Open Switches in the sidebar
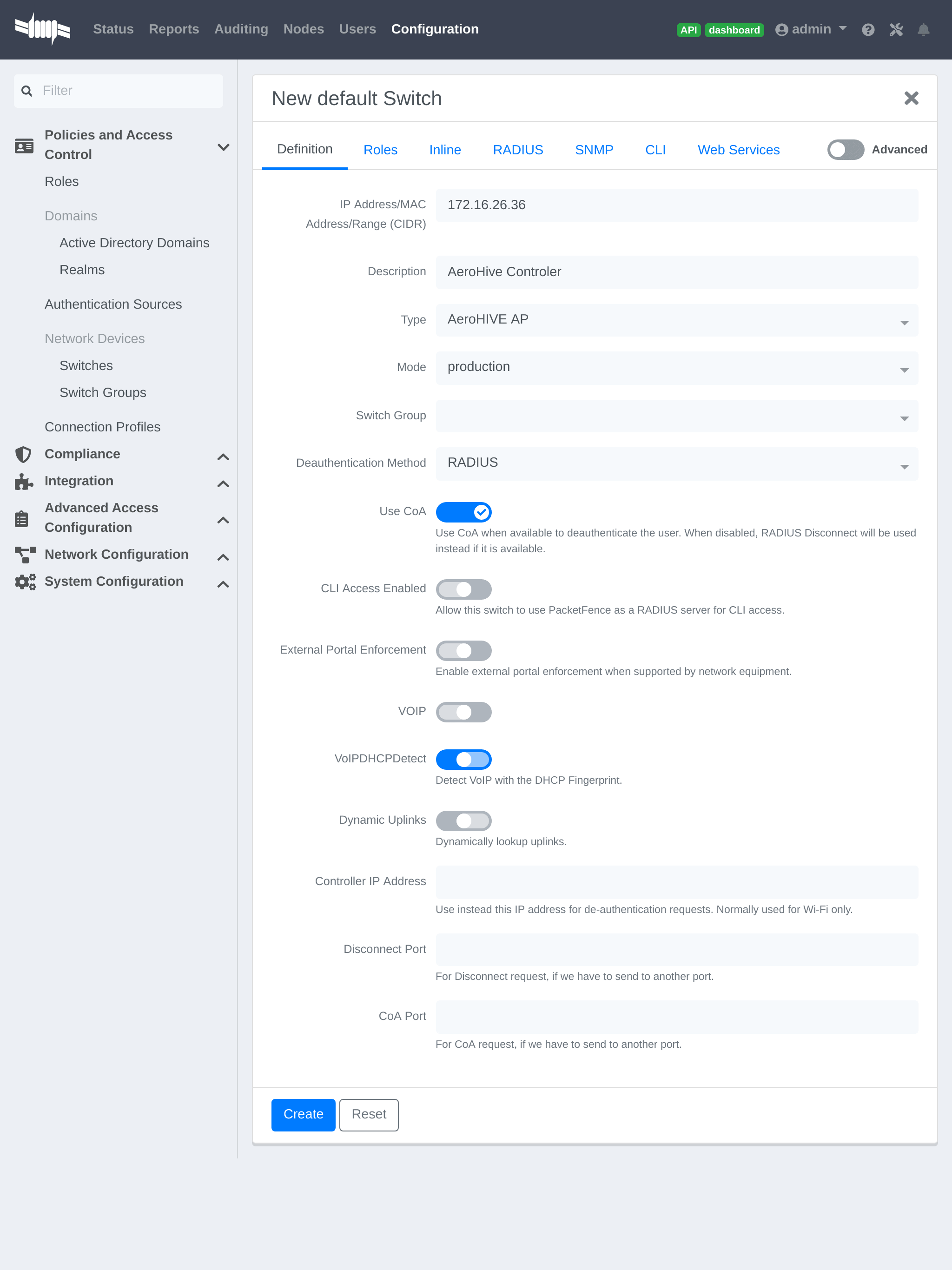Viewport: 952px width, 1270px height. [x=86, y=366]
